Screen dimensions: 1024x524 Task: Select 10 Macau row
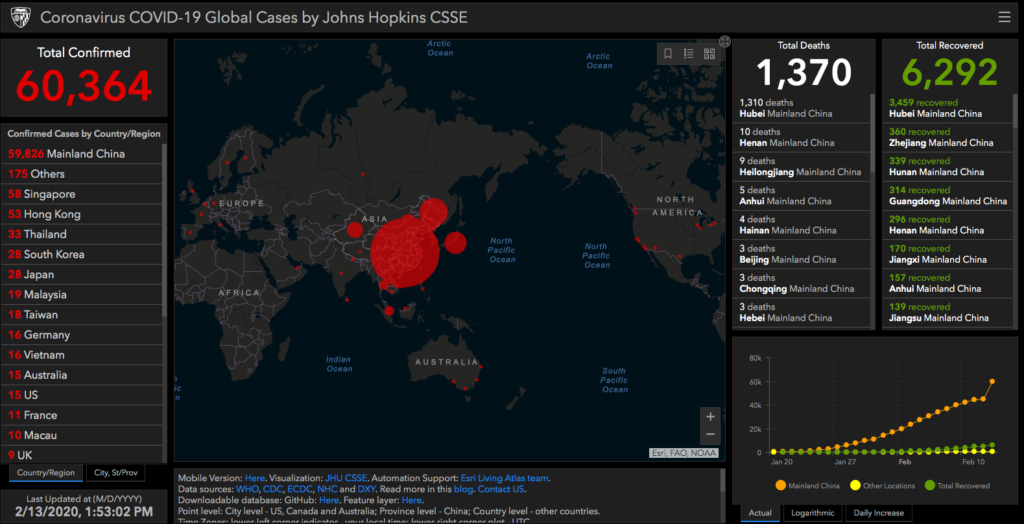84,435
